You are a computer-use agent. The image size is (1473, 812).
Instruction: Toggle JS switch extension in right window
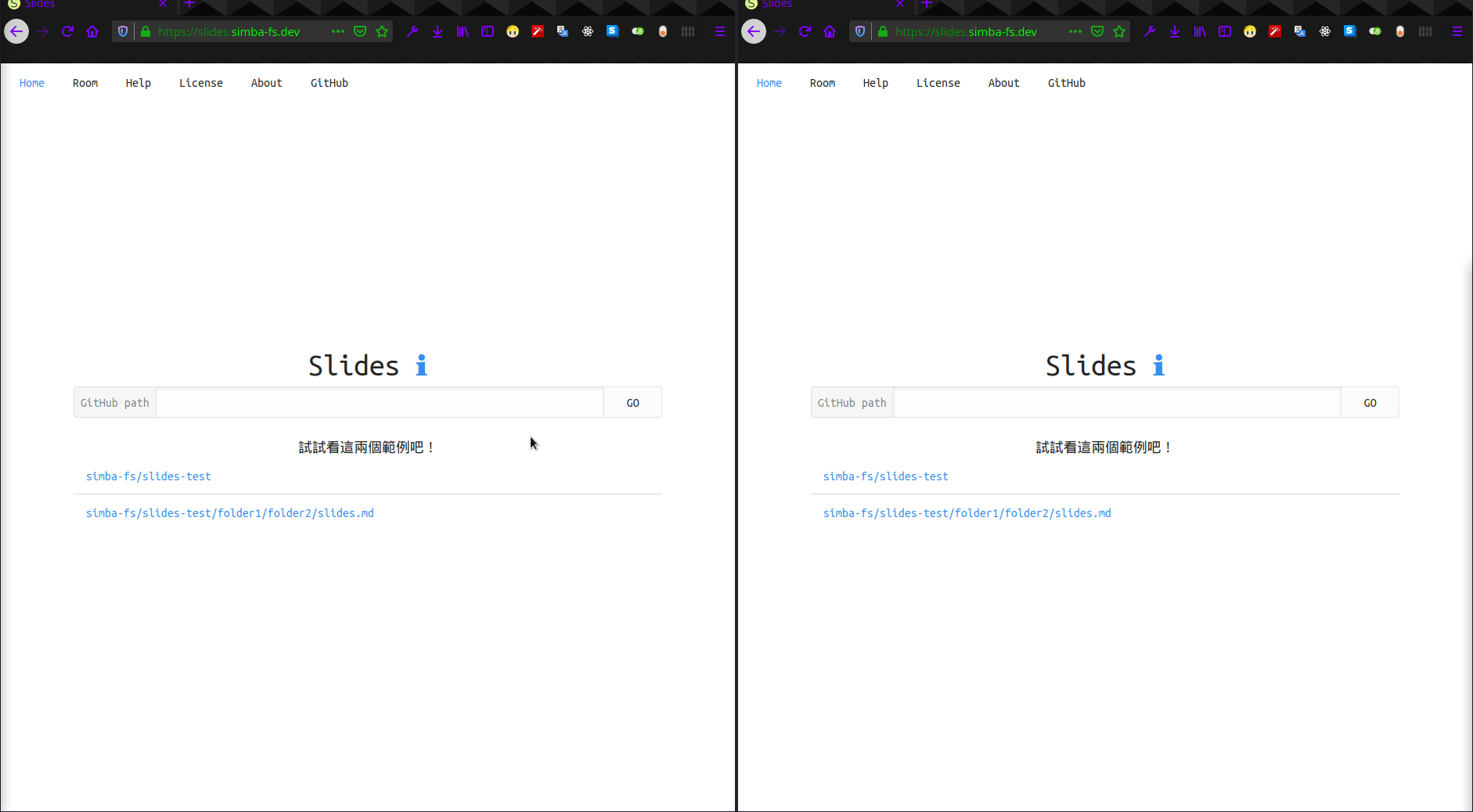pos(1375,31)
